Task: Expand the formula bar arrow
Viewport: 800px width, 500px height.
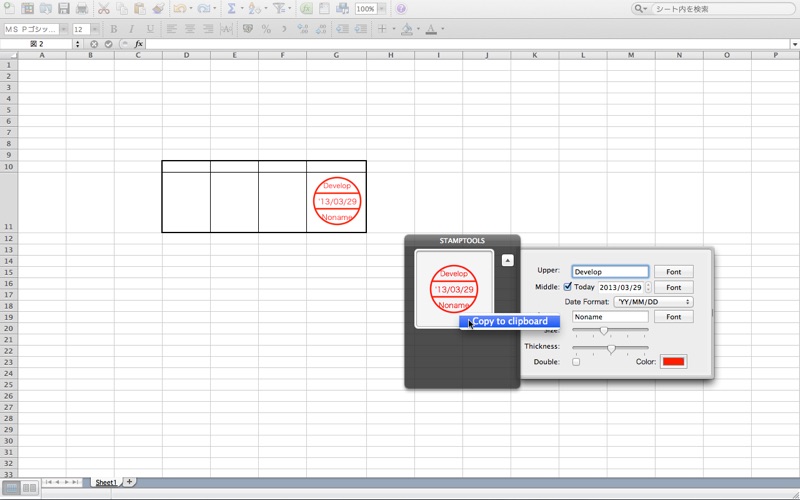Action: click(795, 44)
